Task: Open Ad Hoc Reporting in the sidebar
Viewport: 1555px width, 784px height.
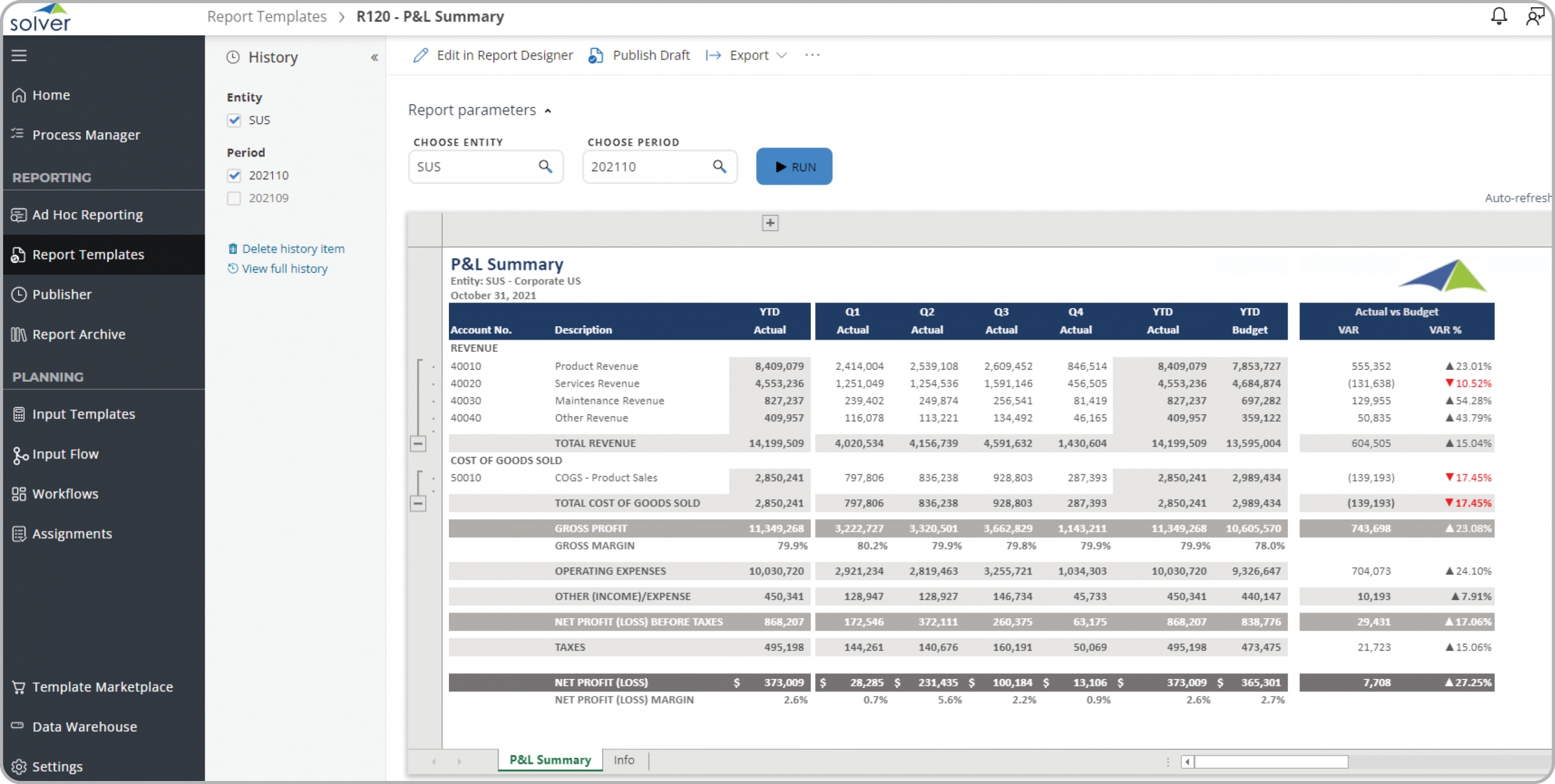Action: [87, 215]
